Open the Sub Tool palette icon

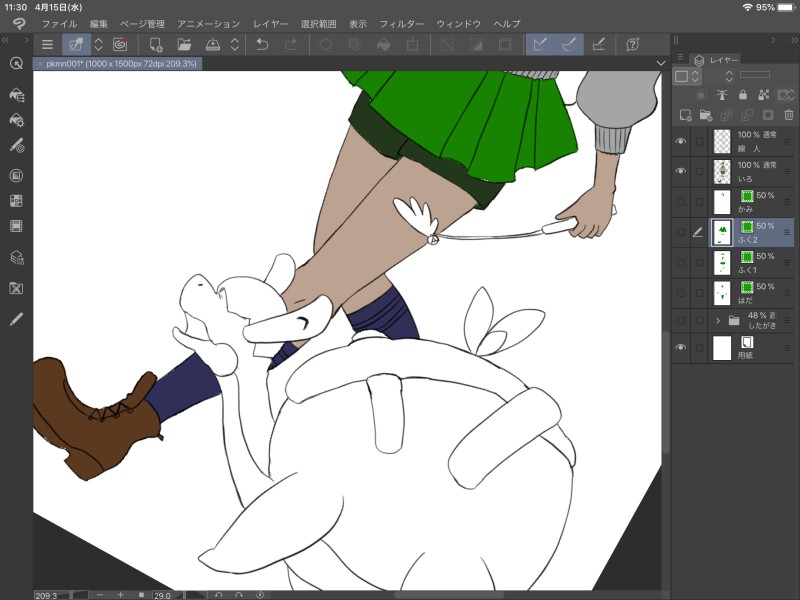16,94
